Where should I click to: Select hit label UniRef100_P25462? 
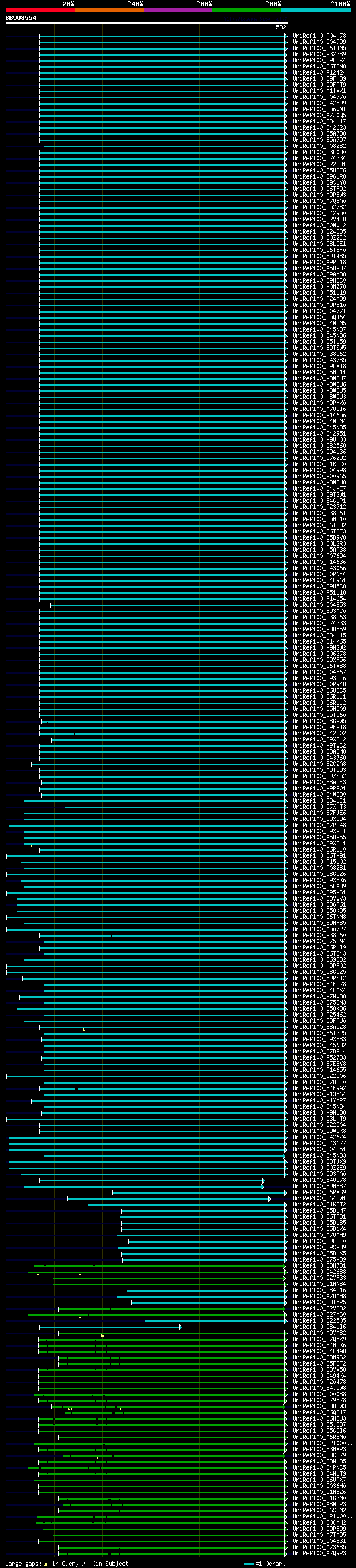pos(319,1015)
